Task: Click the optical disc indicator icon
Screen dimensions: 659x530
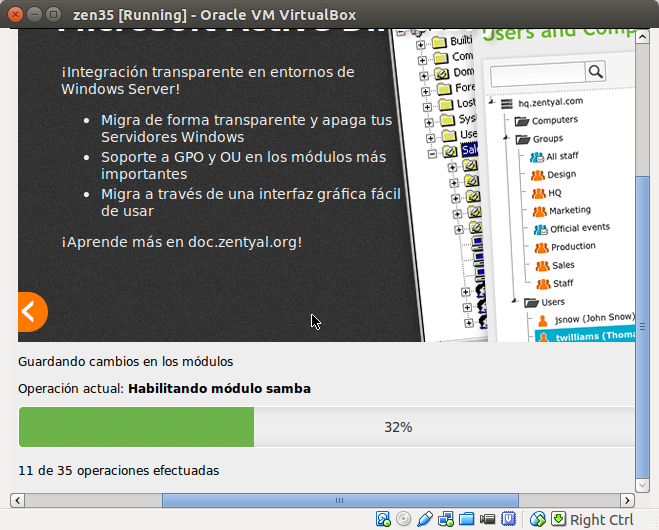Action: pyautogui.click(x=403, y=519)
